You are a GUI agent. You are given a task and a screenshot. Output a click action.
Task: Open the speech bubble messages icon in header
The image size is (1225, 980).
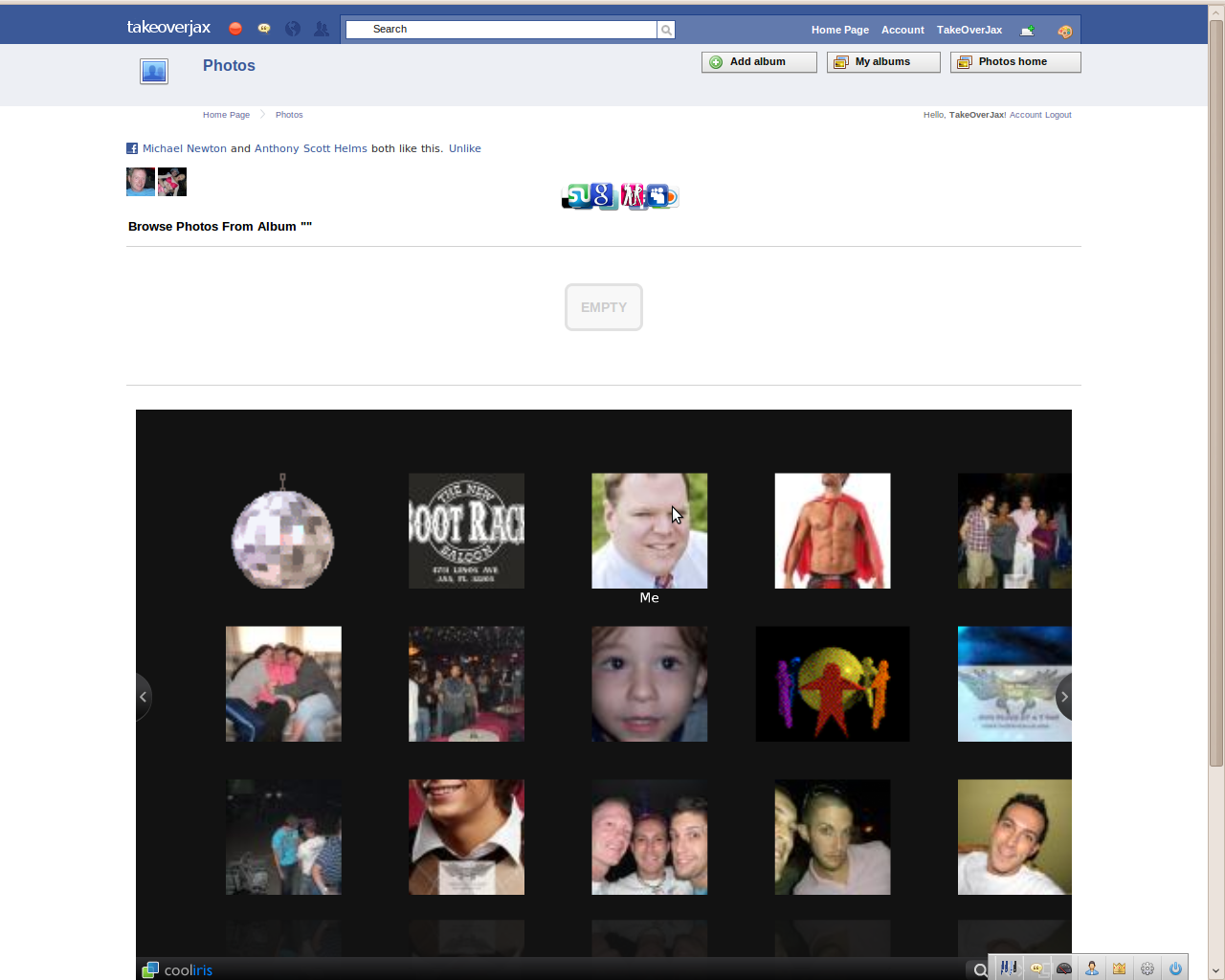tap(264, 29)
